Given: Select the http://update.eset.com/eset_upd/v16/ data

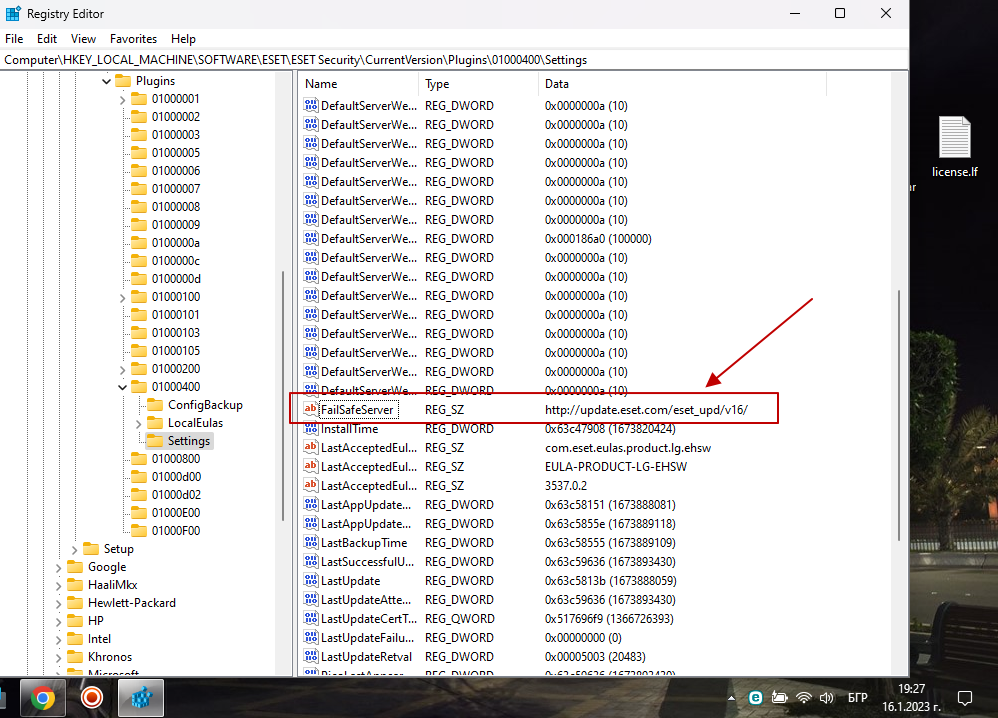Looking at the screenshot, I should click(x=646, y=410).
